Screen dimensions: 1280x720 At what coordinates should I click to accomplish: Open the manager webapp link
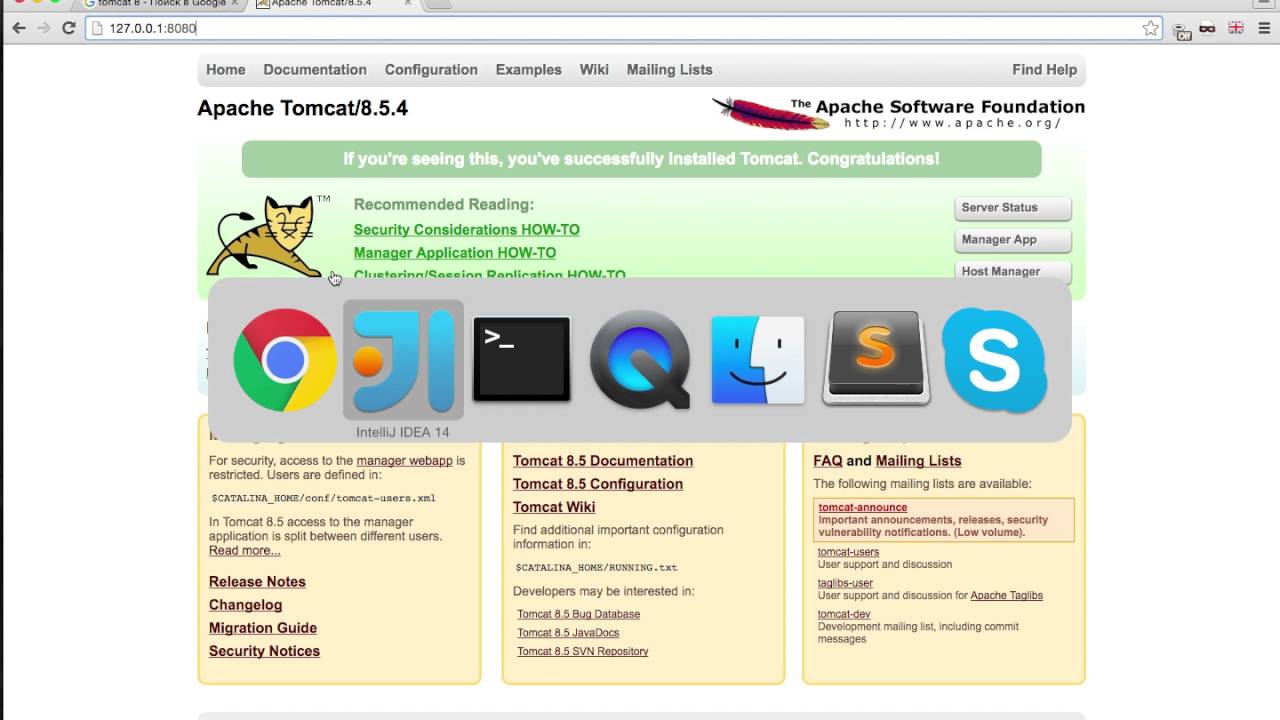coord(405,461)
